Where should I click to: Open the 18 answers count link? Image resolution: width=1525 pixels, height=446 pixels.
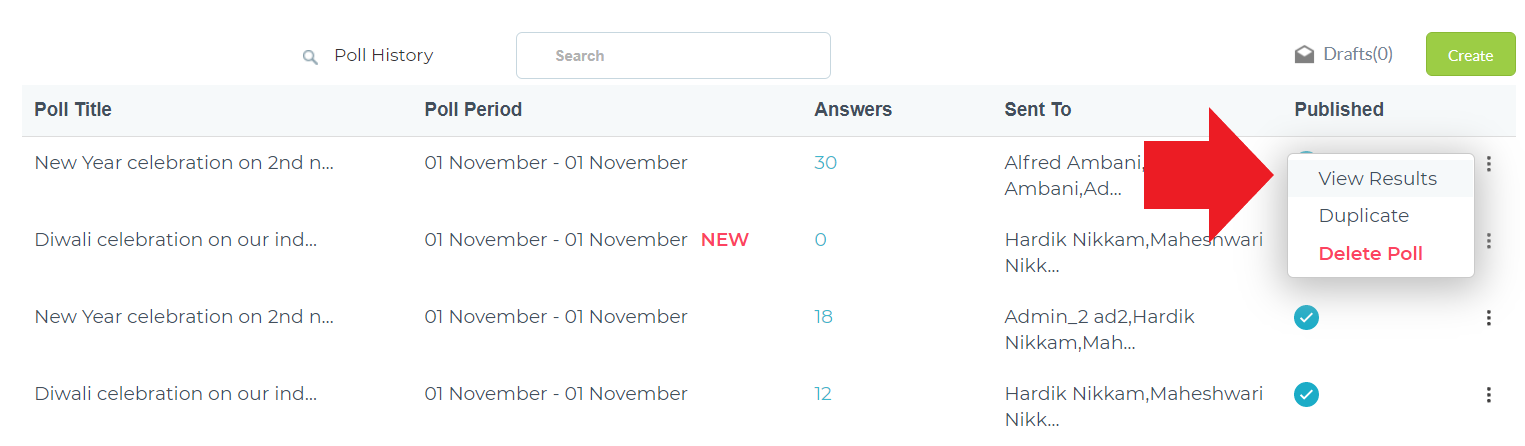click(x=823, y=317)
